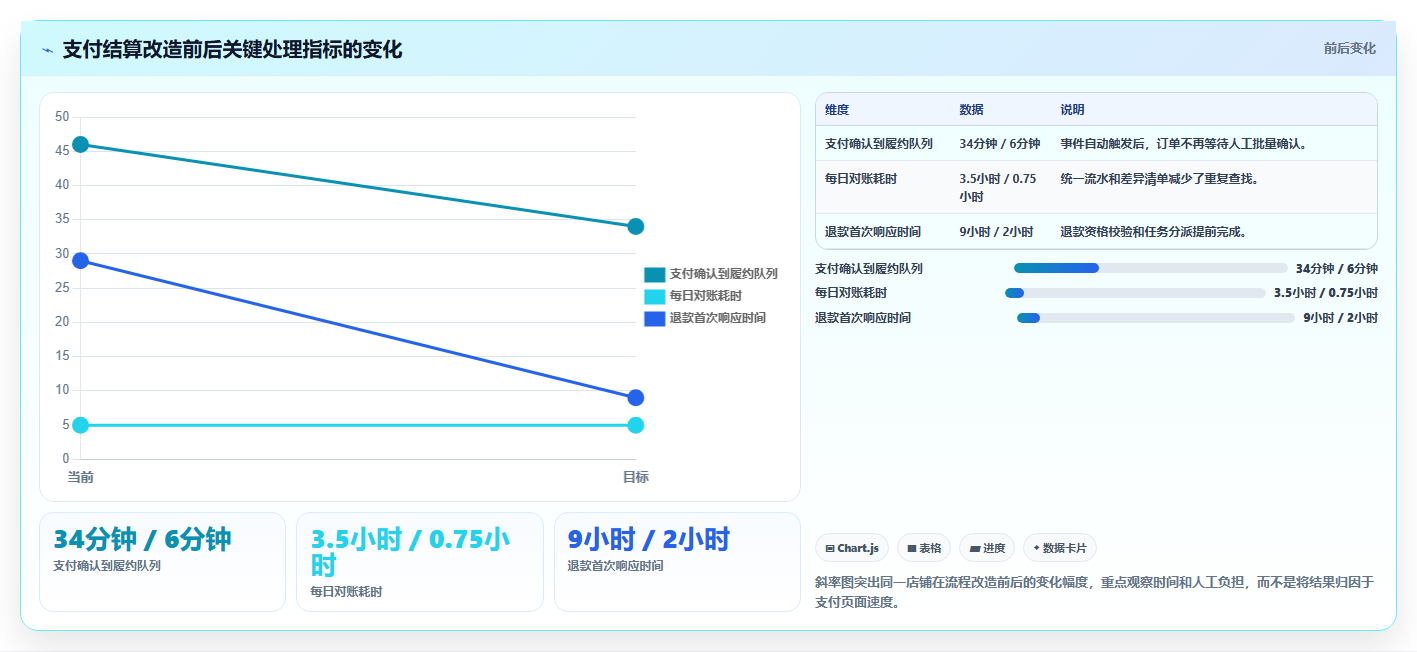Click the teal data point at 34 above 目标

pyautogui.click(x=636, y=227)
